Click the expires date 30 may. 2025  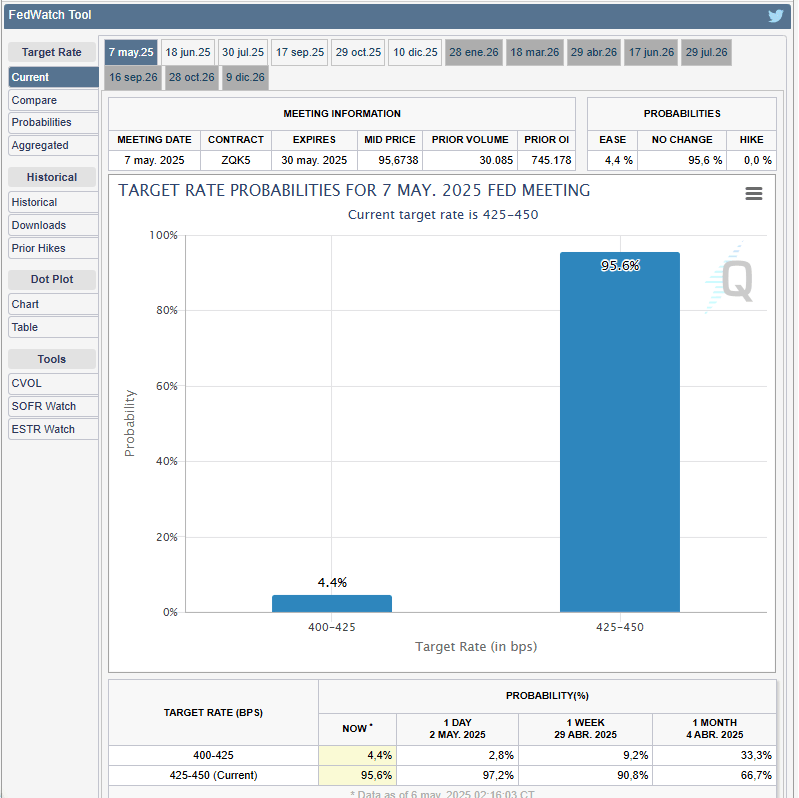pos(314,160)
